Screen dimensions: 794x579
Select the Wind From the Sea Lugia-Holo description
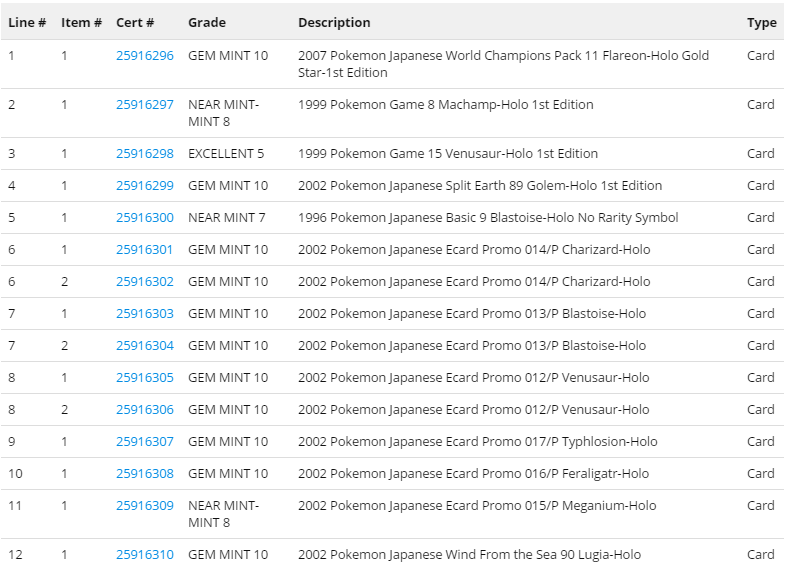[469, 555]
